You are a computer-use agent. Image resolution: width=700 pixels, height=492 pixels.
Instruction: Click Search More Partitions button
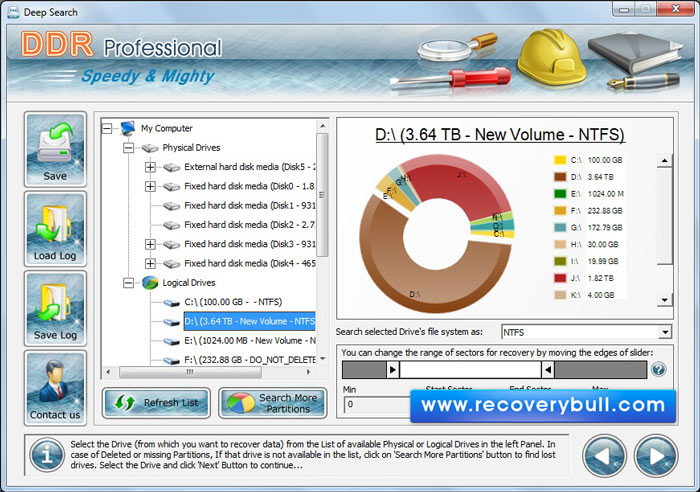[273, 403]
